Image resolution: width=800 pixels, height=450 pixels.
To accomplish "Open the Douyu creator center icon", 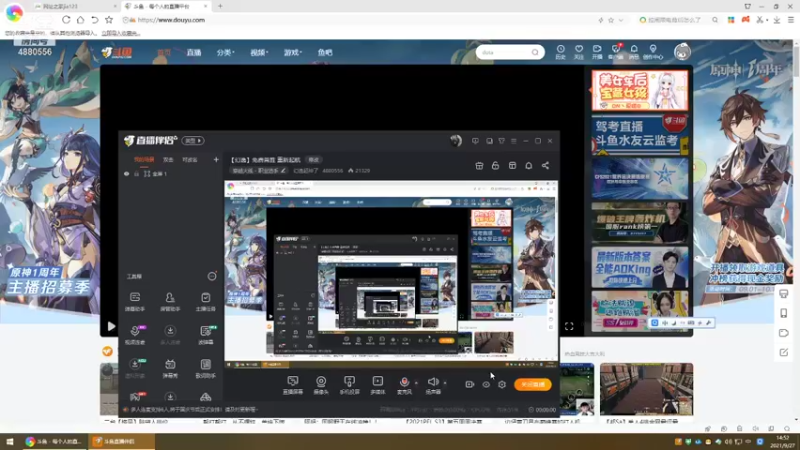I will pyautogui.click(x=653, y=52).
